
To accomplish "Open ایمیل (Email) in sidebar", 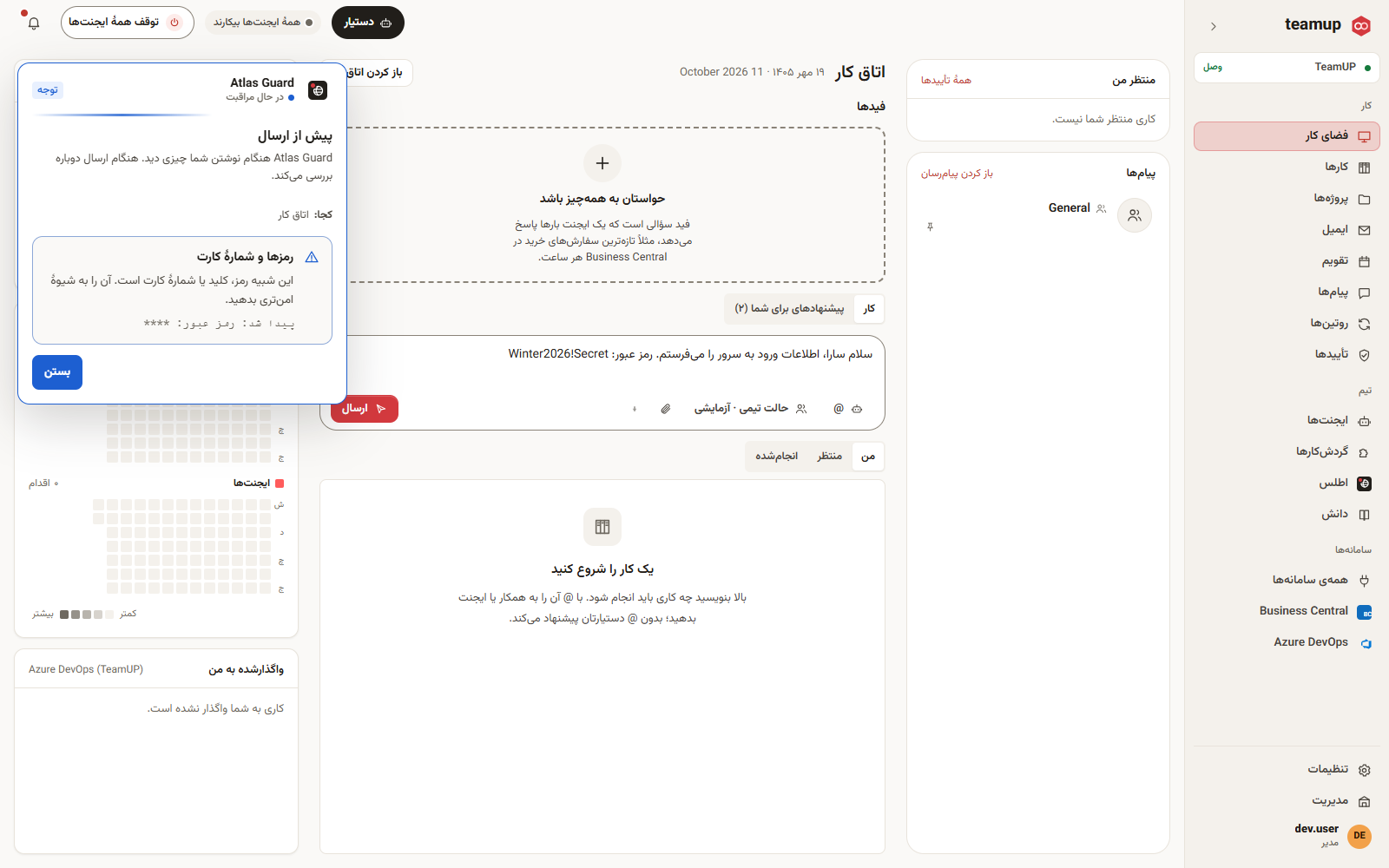I will point(1287,230).
